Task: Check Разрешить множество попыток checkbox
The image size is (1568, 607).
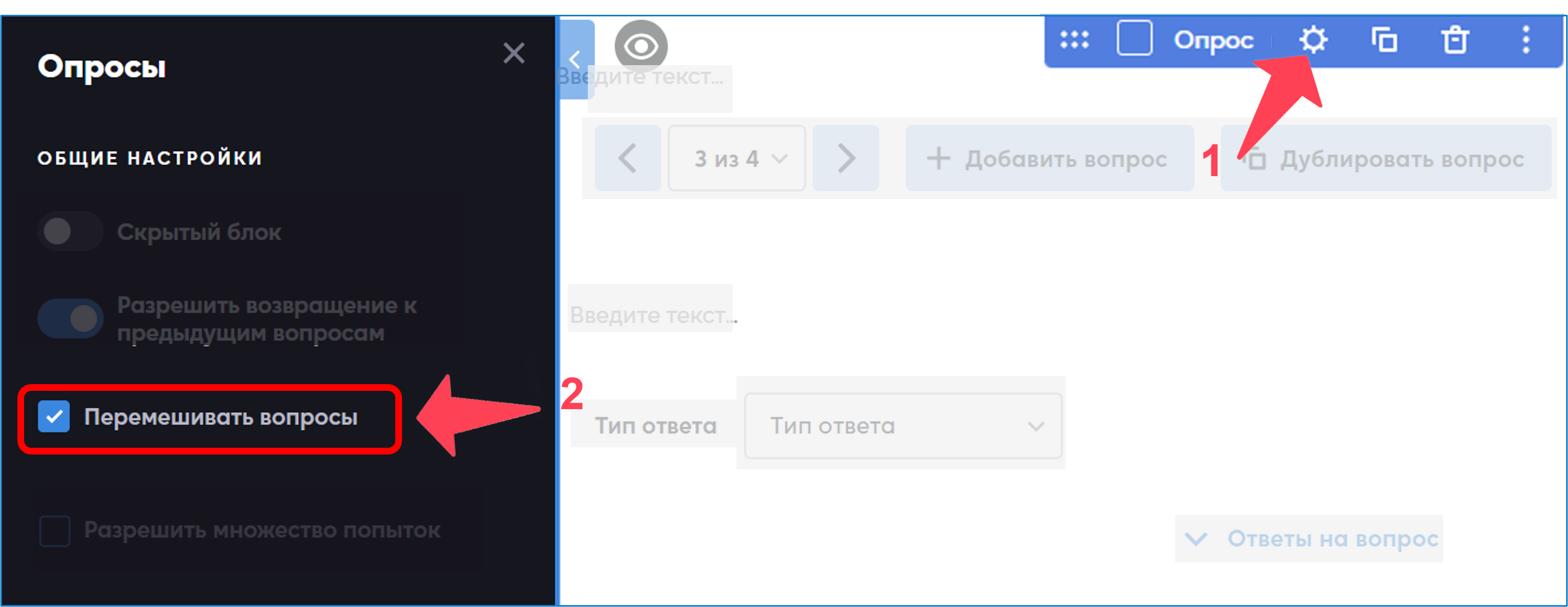Action: 54,531
